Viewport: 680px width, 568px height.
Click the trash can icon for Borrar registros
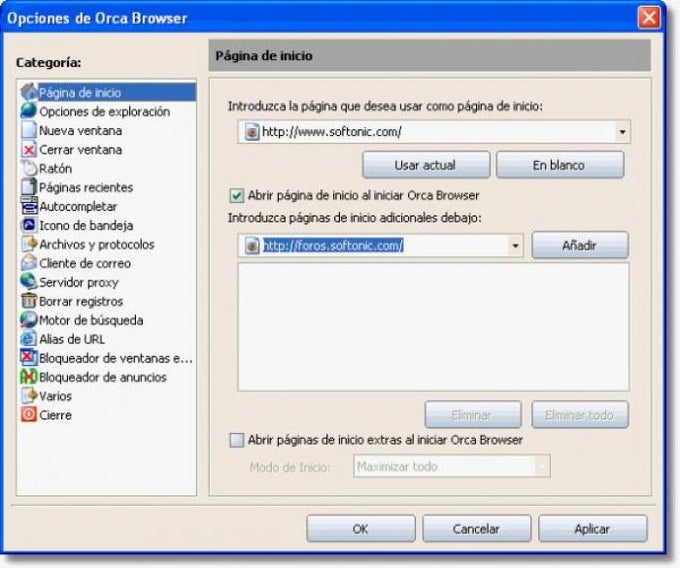29,301
